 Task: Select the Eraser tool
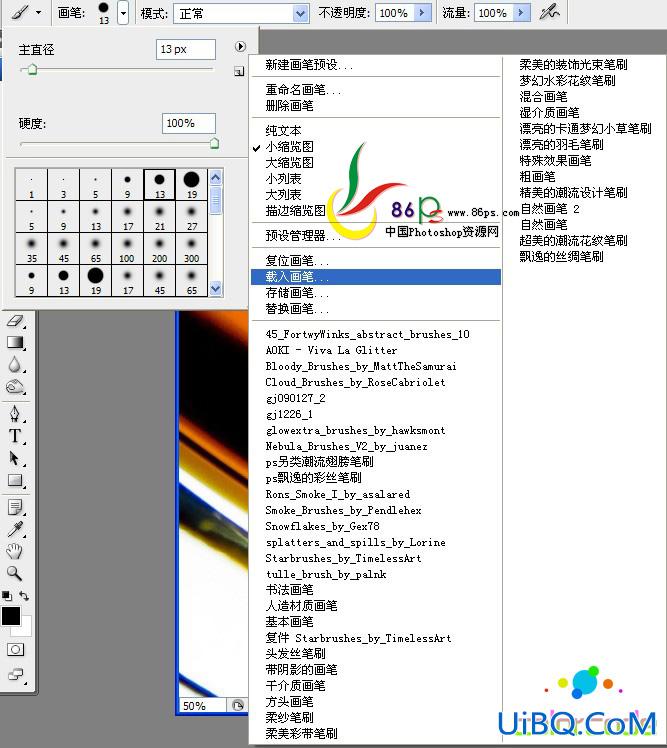click(15, 322)
